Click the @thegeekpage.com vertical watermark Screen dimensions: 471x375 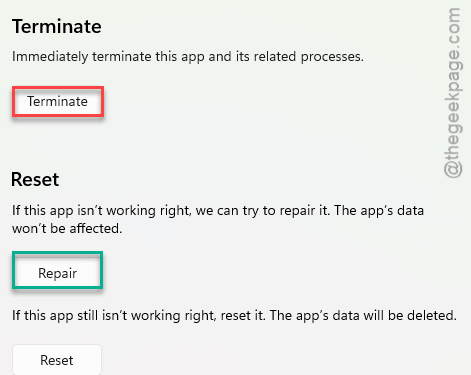point(453,93)
